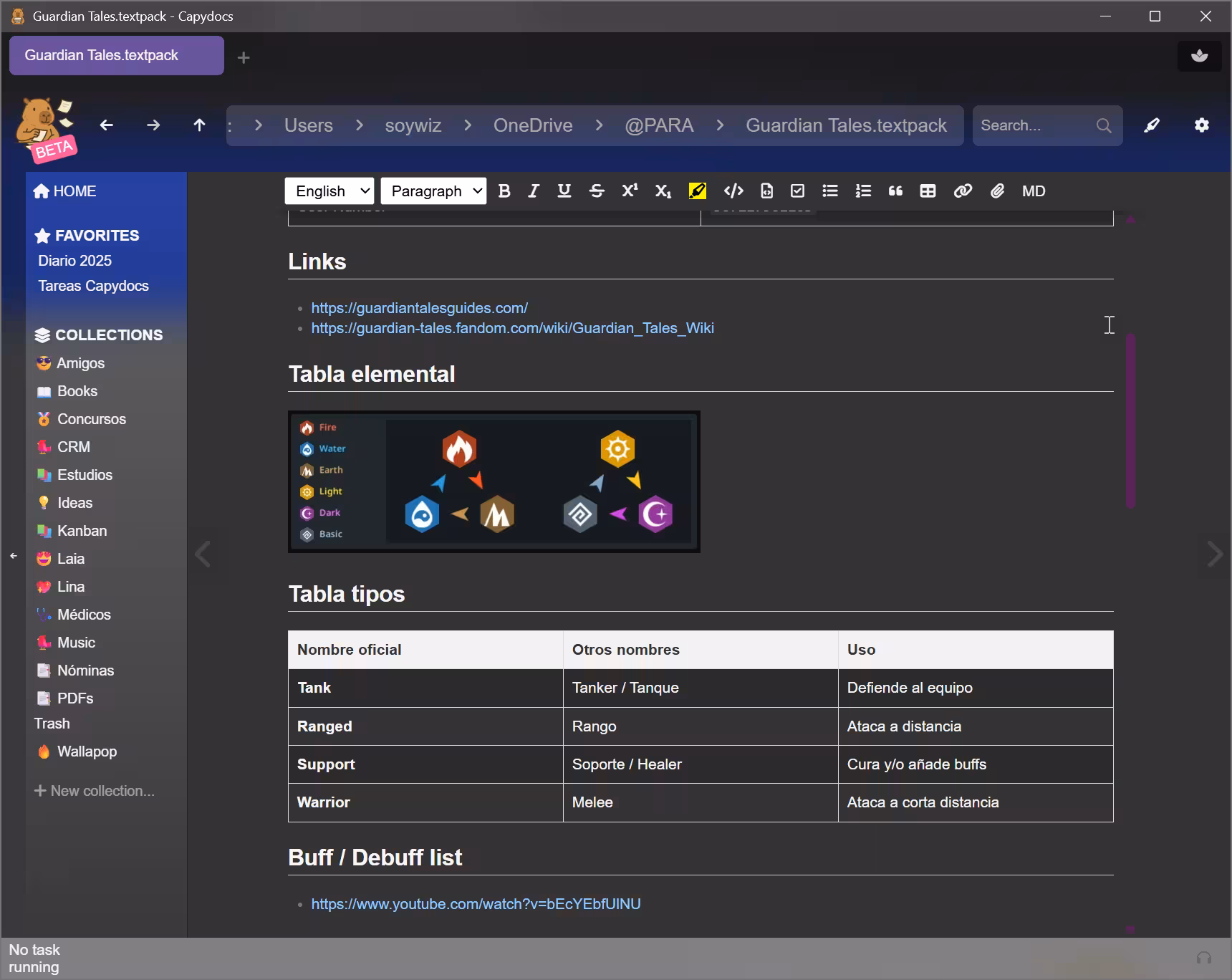This screenshot has height=980, width=1232.
Task: Collapse the left sidebar panel
Action: (x=14, y=556)
